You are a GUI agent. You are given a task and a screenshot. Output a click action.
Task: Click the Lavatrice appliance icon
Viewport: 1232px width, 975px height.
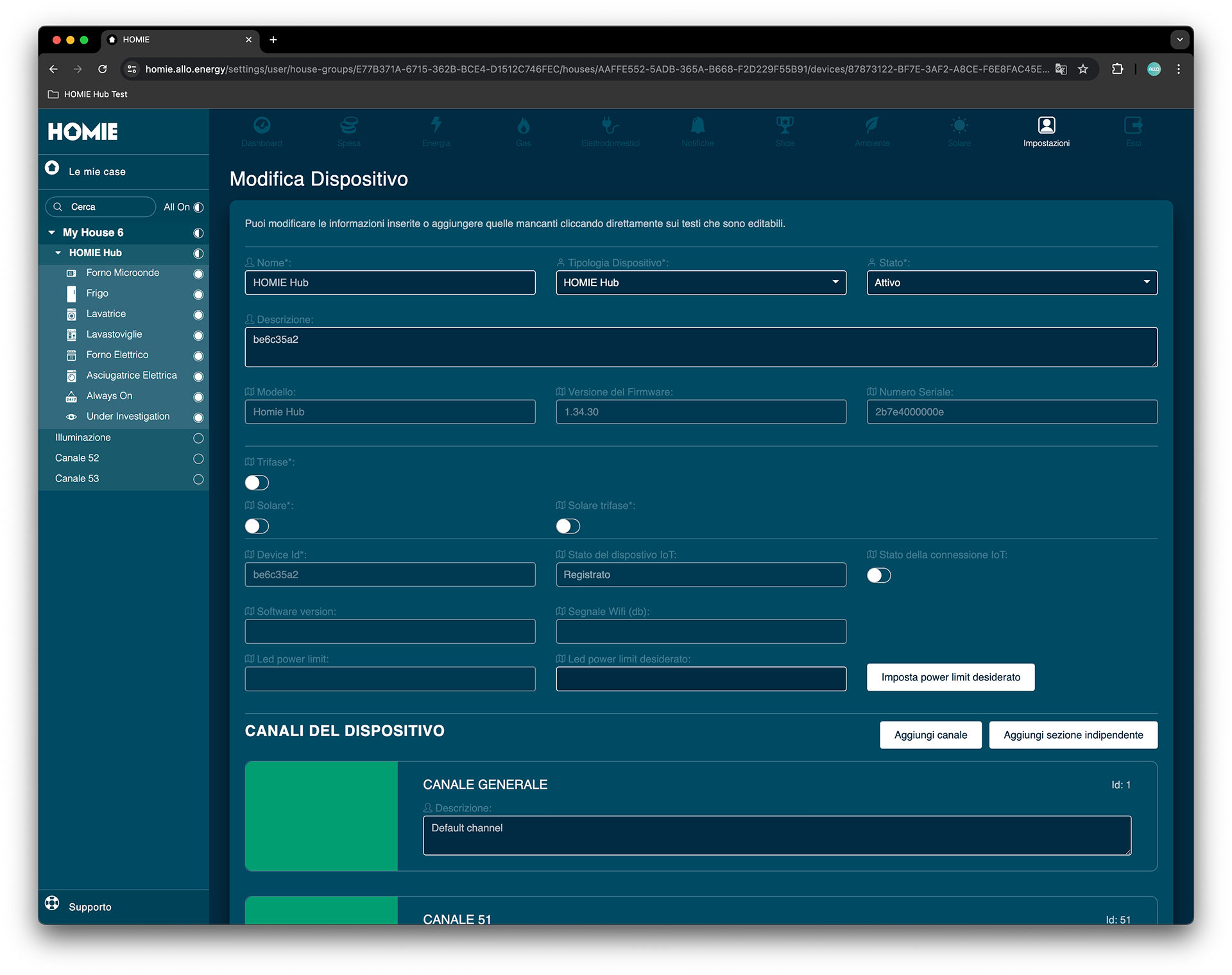tap(71, 315)
